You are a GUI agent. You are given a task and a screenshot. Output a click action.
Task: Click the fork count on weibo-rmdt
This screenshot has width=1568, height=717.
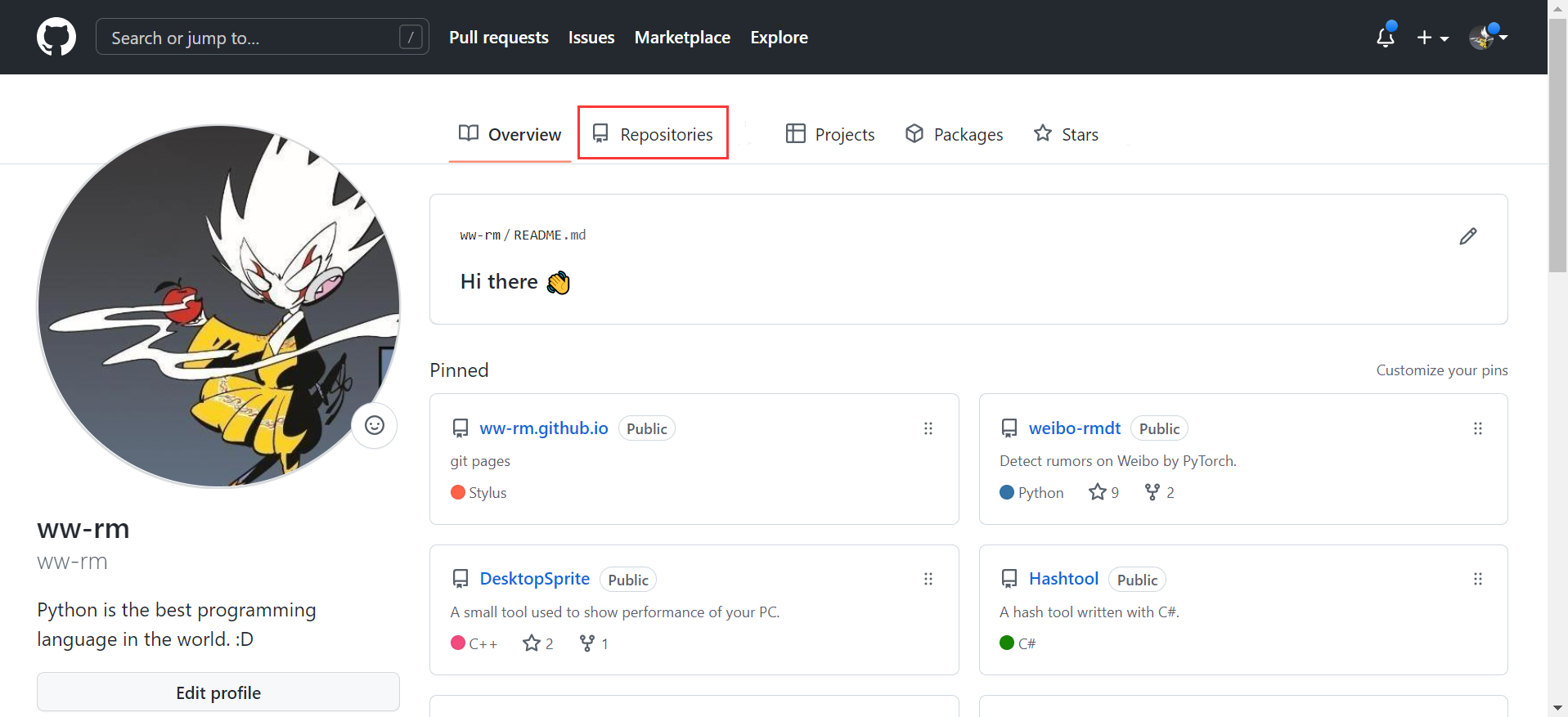(1159, 492)
